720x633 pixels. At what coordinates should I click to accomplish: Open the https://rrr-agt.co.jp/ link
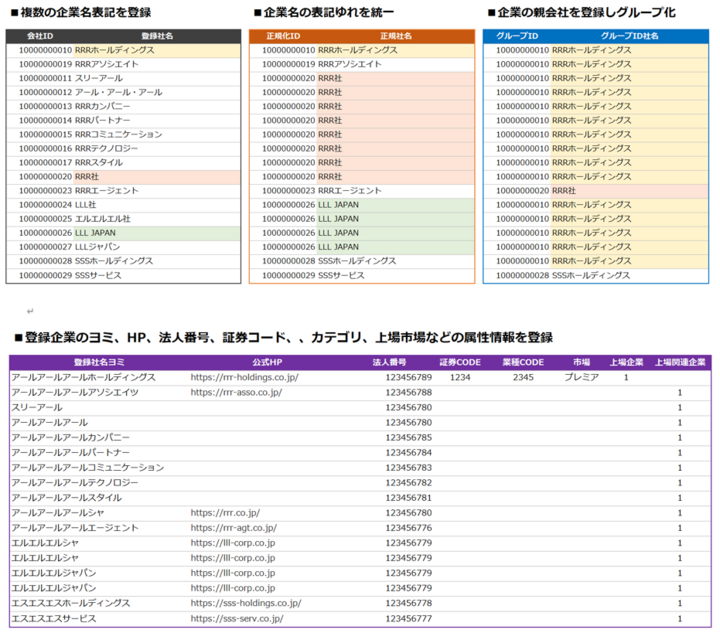pyautogui.click(x=233, y=528)
